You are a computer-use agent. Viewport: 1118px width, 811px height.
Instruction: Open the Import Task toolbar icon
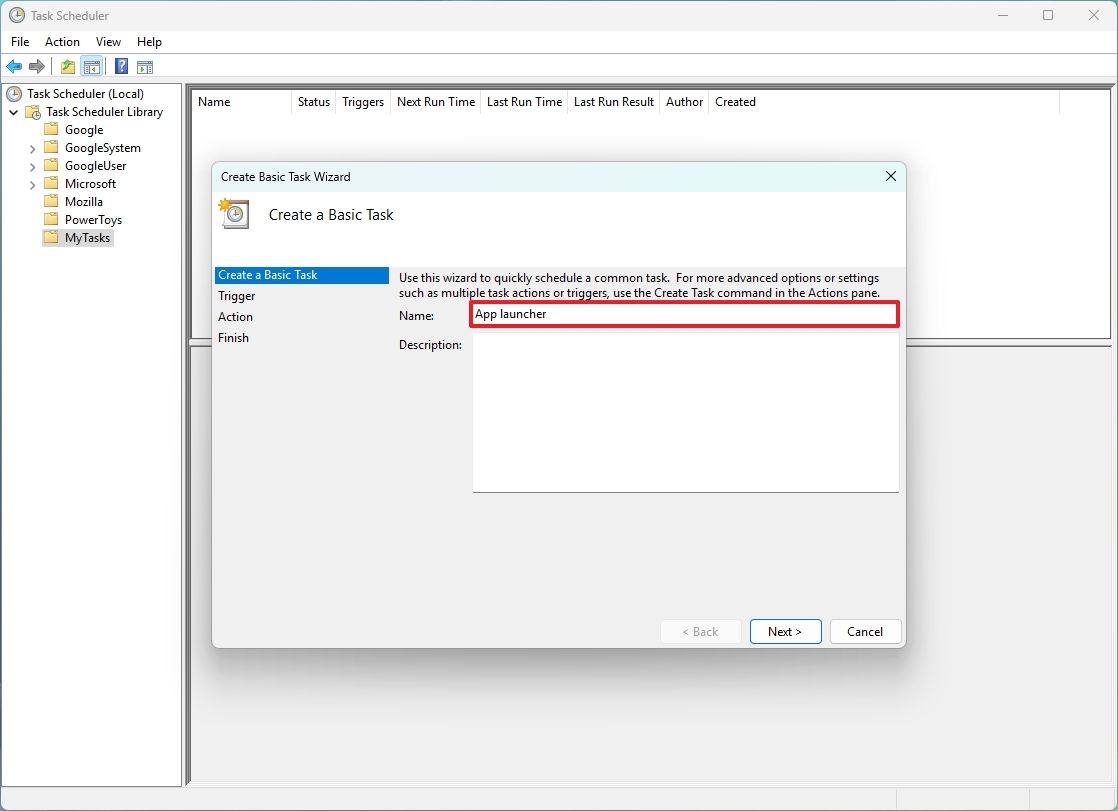tap(66, 66)
